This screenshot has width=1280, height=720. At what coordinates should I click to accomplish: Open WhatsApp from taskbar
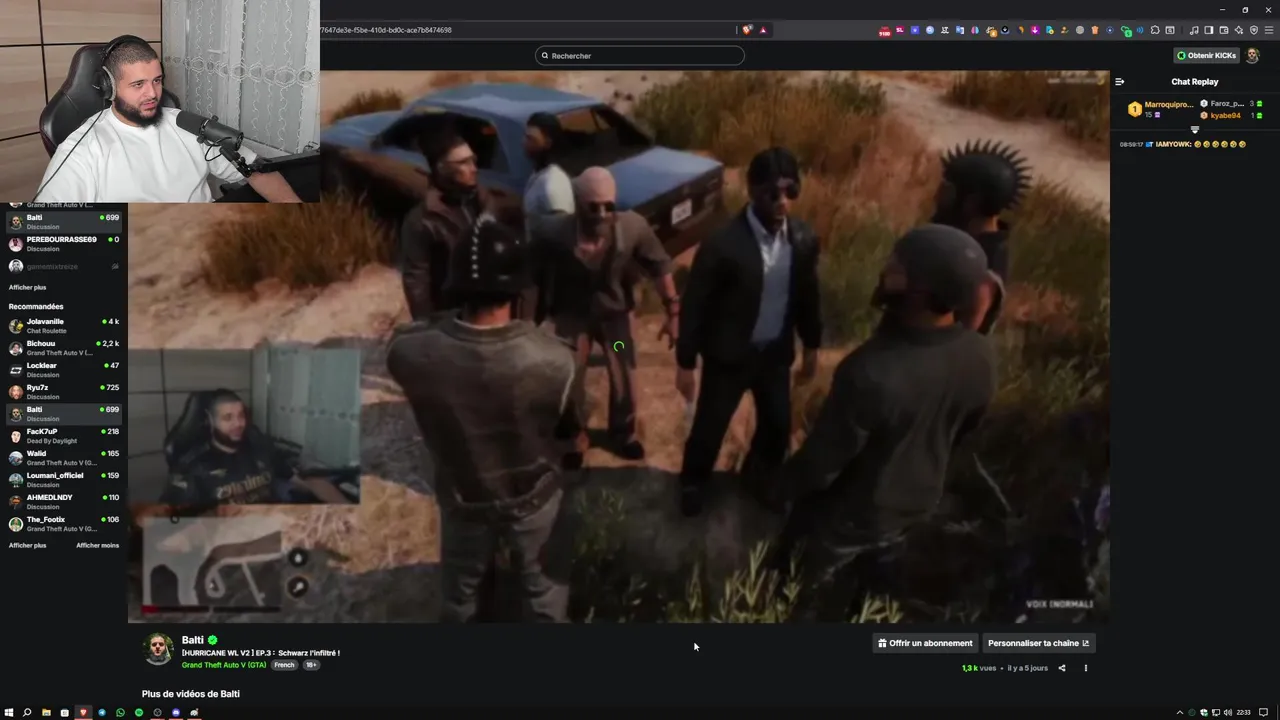(x=120, y=712)
